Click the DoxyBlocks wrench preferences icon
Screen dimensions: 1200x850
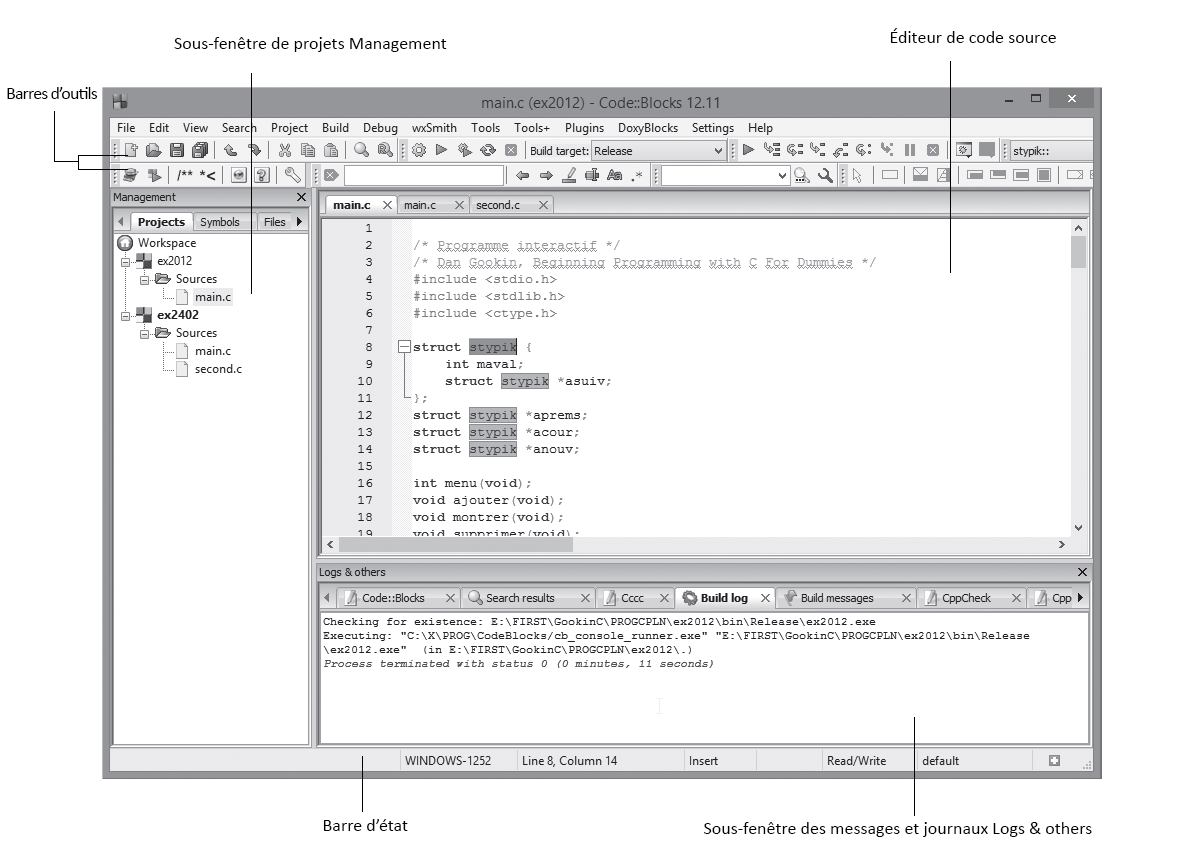point(293,175)
